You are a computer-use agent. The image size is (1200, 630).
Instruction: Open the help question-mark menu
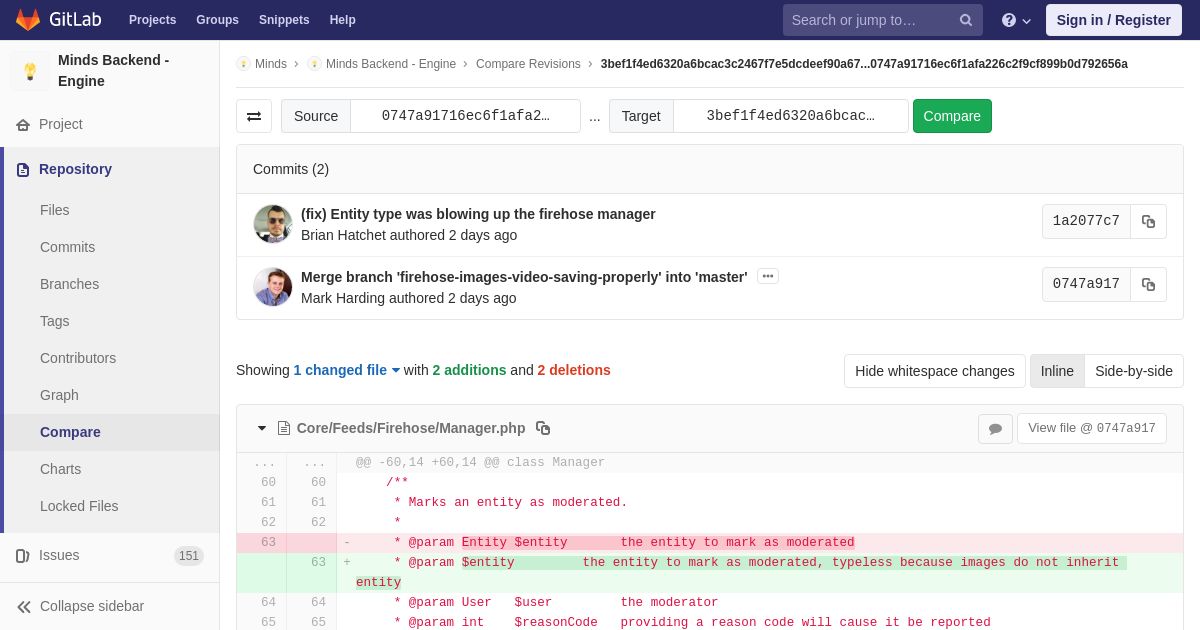click(x=1016, y=20)
